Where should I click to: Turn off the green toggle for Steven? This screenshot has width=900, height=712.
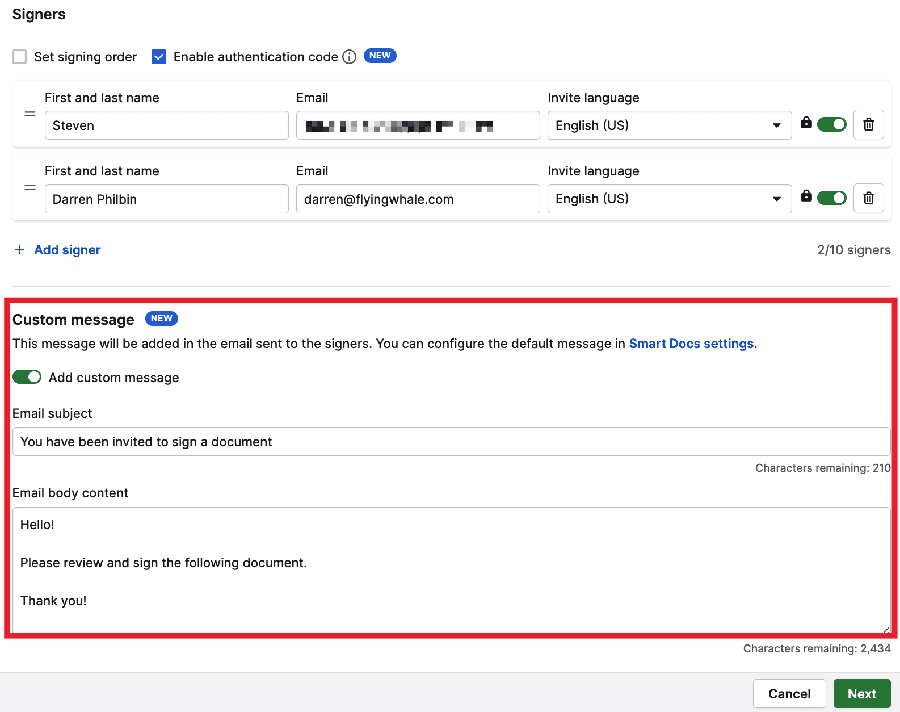[832, 124]
